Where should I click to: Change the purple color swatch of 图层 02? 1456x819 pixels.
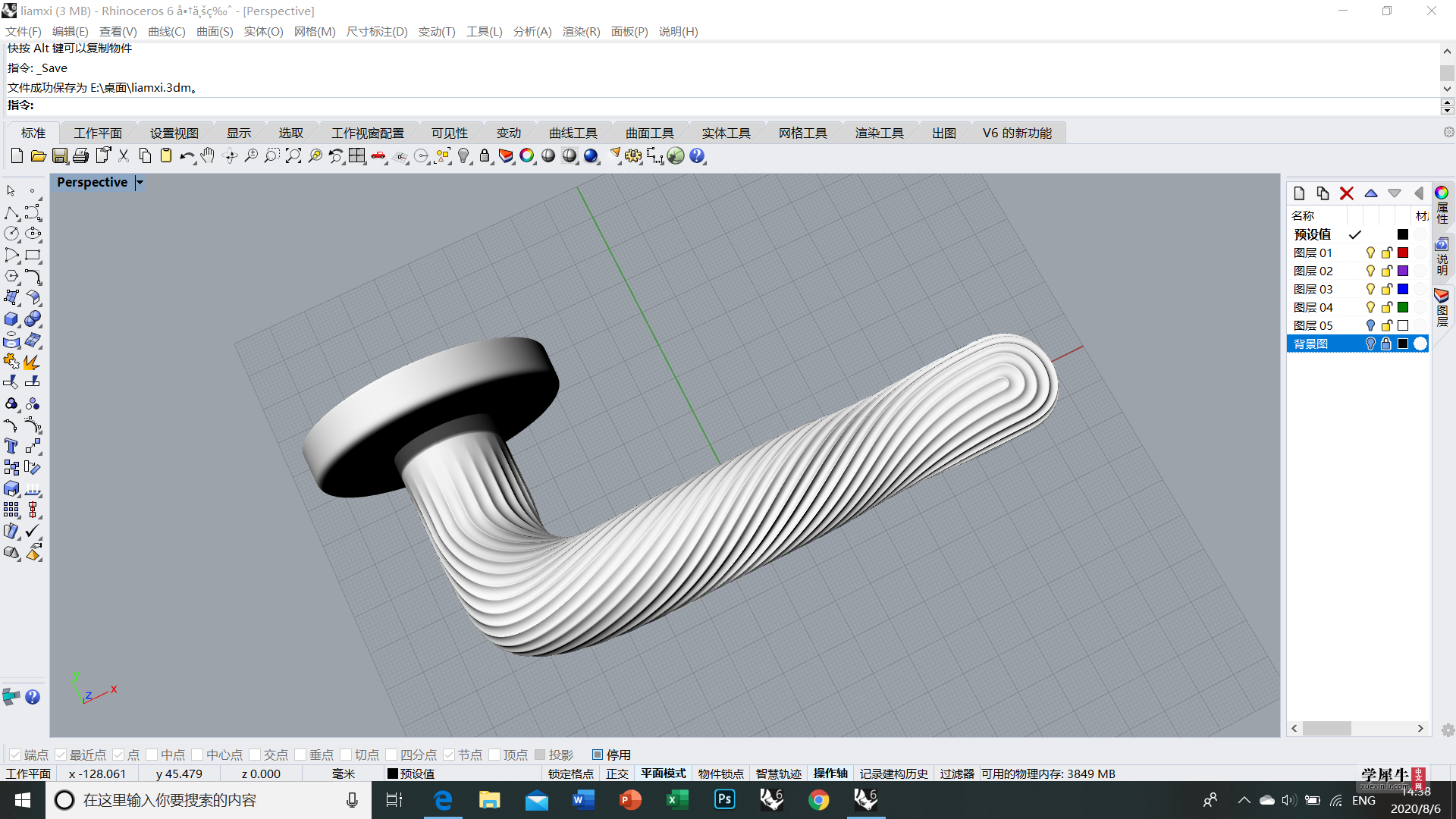[1403, 271]
